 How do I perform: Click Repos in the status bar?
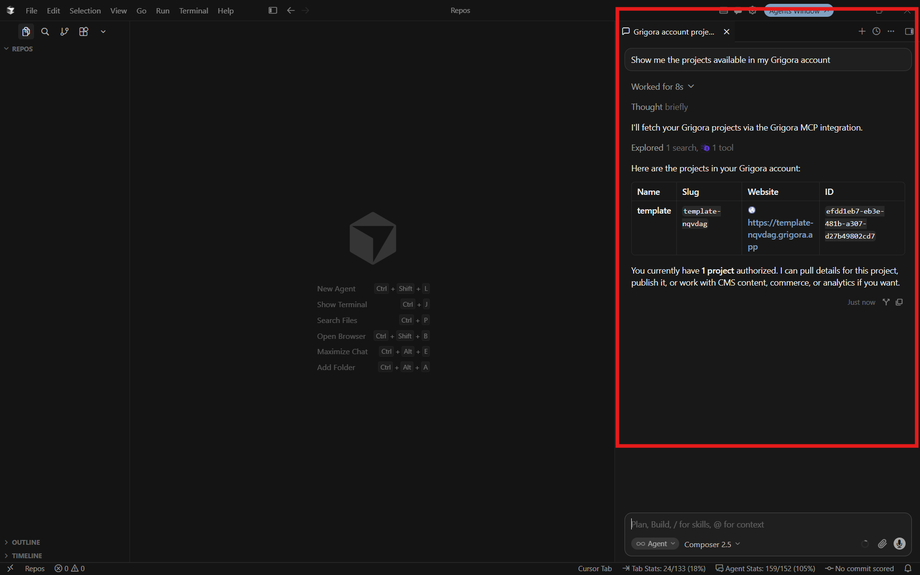35,569
